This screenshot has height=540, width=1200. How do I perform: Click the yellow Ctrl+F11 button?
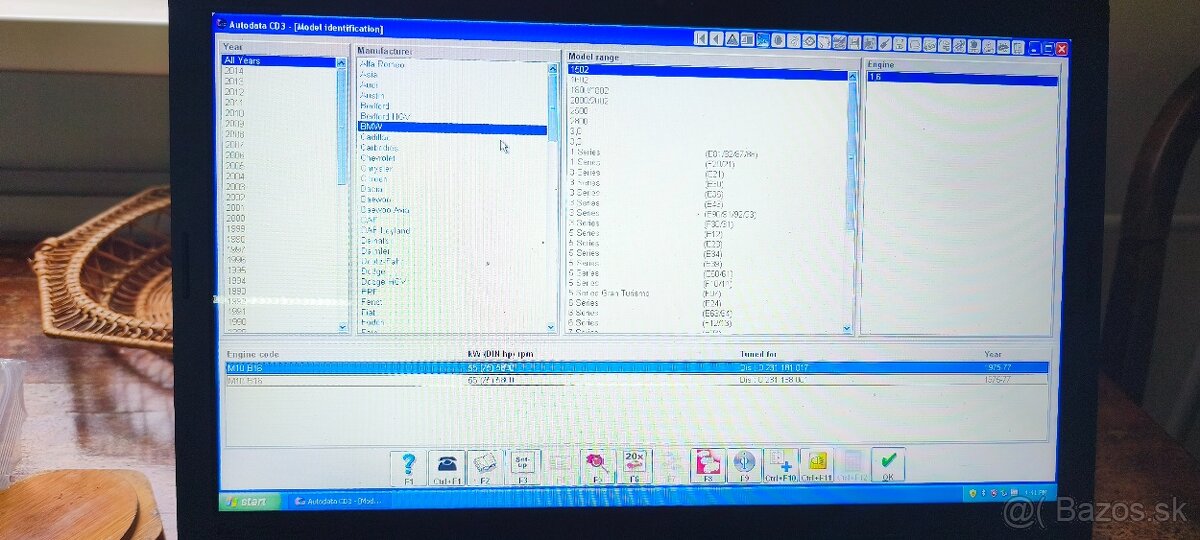[x=817, y=467]
